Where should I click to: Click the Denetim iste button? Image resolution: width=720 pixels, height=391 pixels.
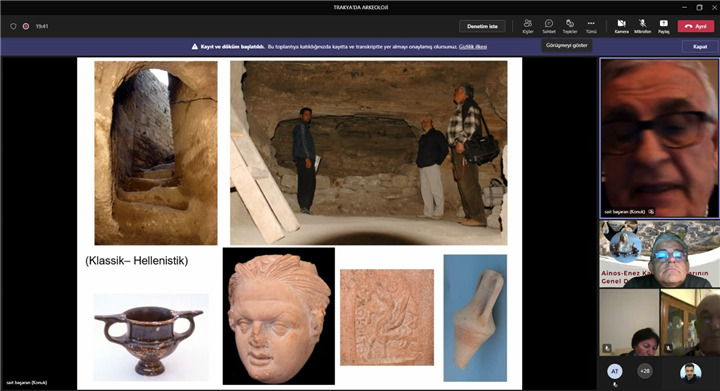coord(482,26)
